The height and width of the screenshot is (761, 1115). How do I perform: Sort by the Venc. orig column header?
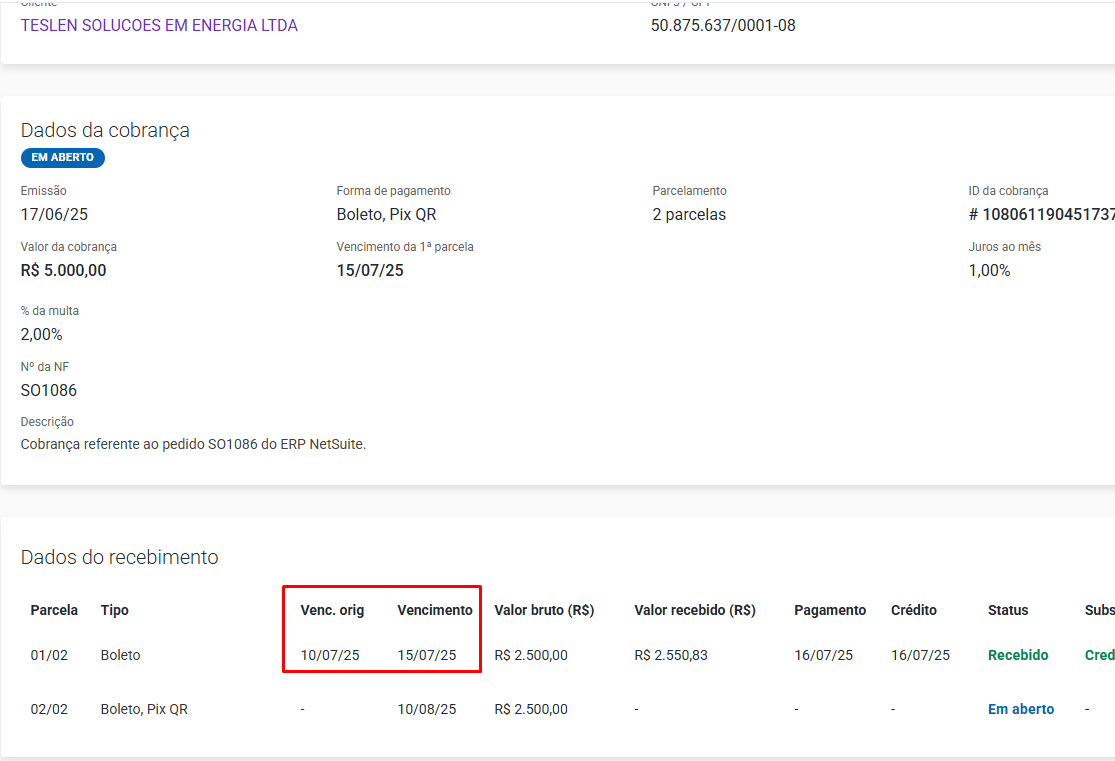coord(332,610)
